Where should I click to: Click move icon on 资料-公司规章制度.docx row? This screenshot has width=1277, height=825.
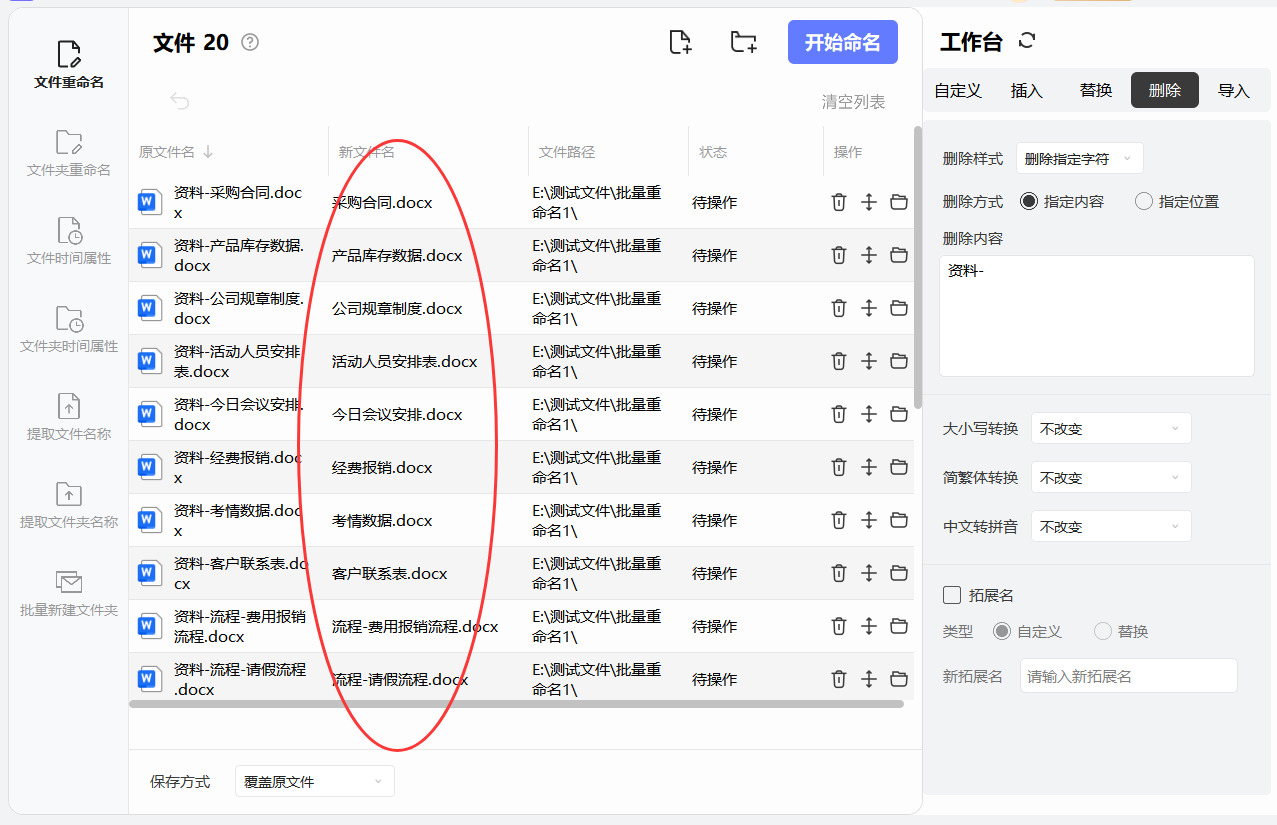[869, 308]
